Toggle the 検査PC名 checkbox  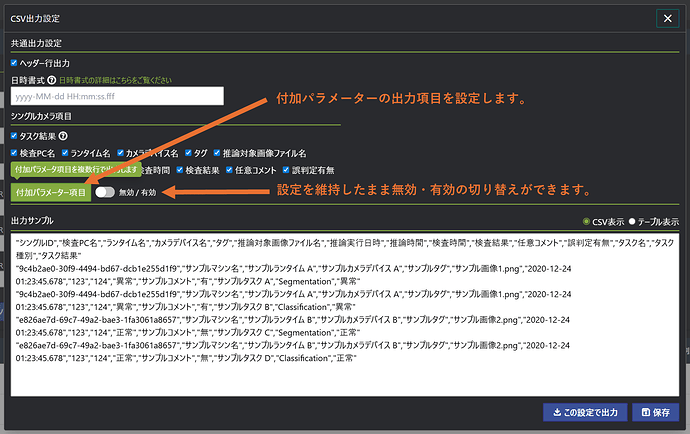(x=14, y=153)
